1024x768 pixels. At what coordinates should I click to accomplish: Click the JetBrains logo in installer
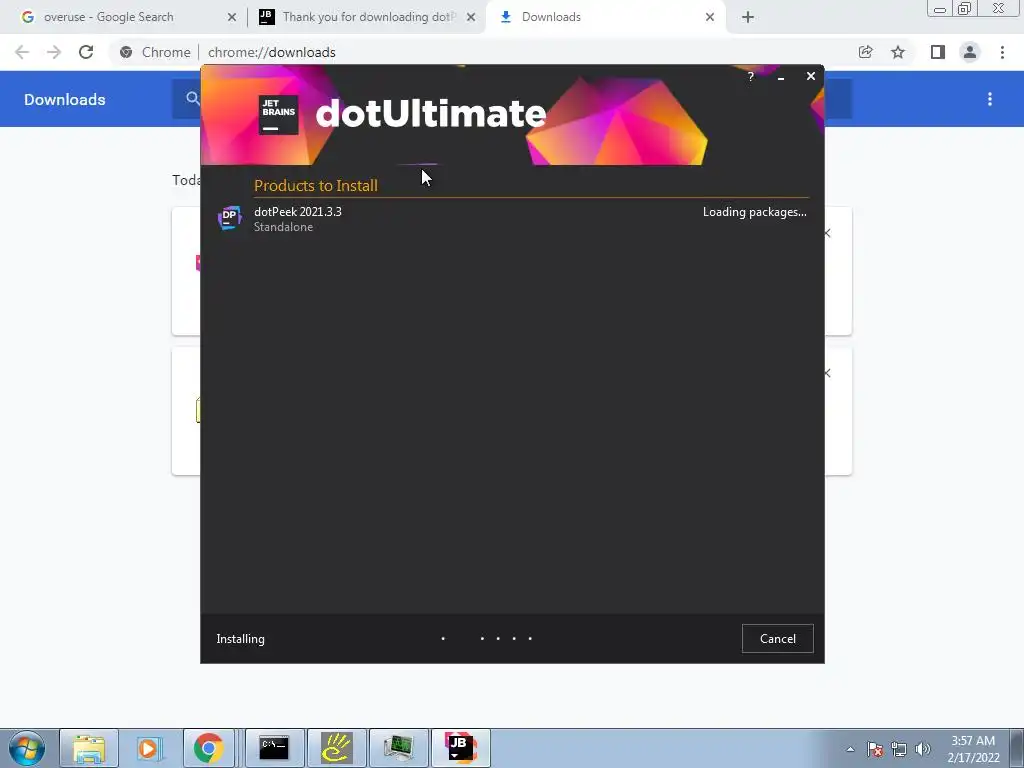pos(278,115)
